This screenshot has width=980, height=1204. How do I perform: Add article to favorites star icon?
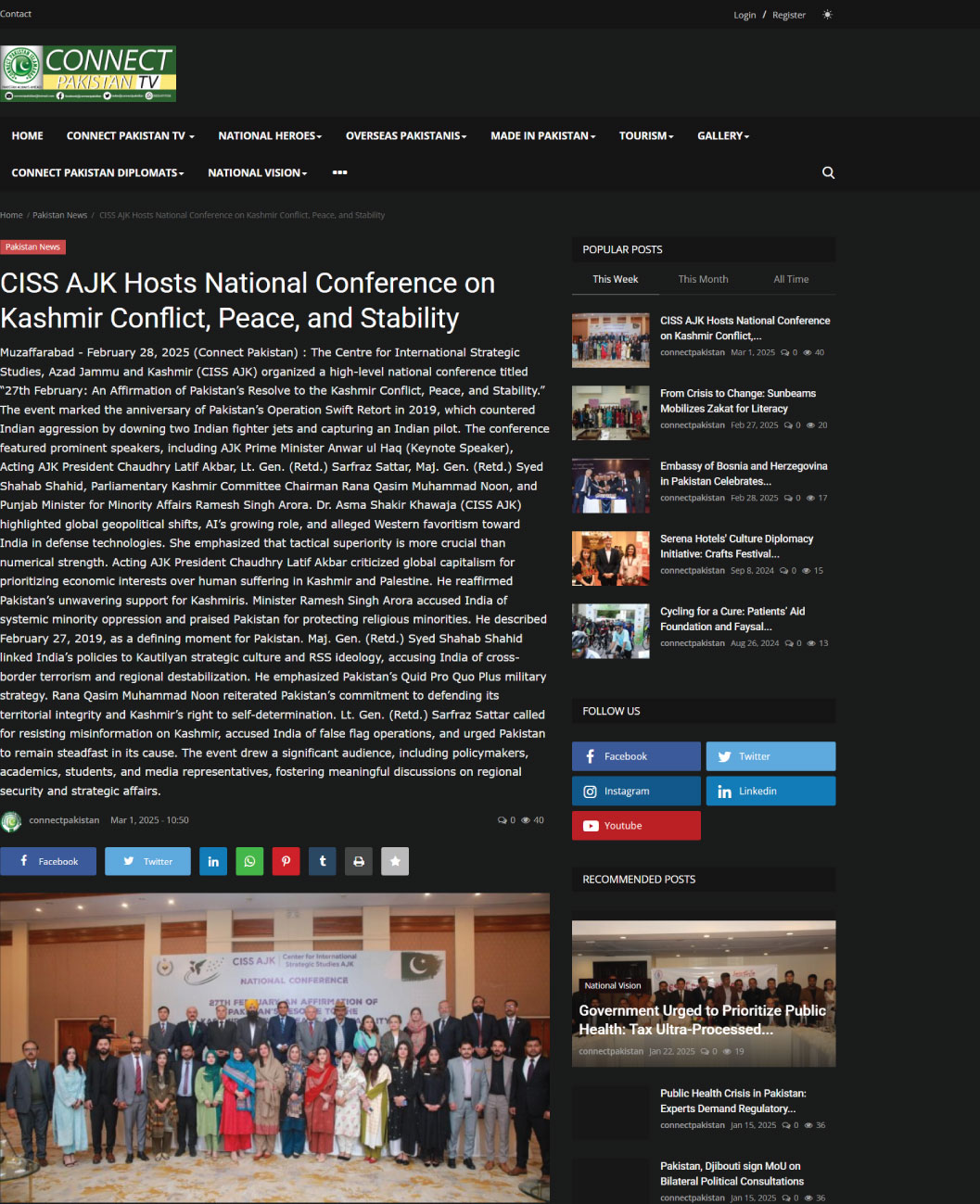395,861
